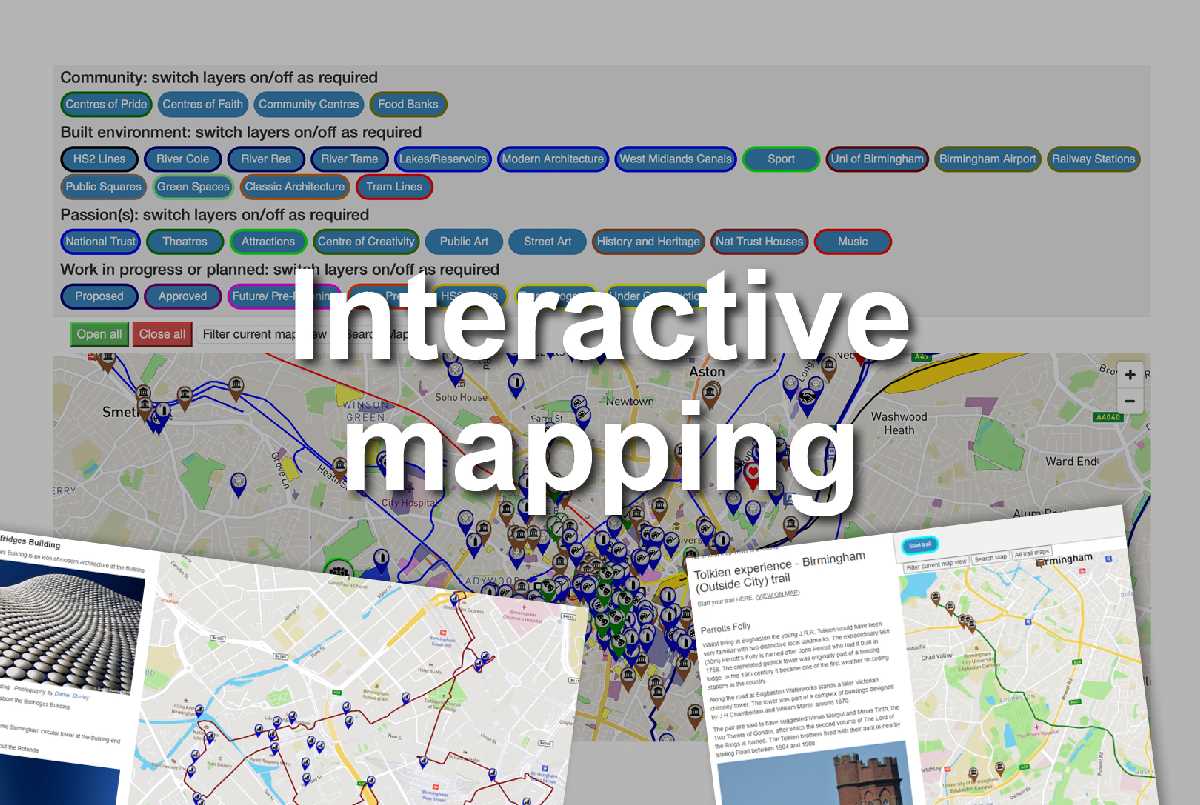
Task: Open the isolated blue pin near Grove Ln
Action: pyautogui.click(x=238, y=483)
